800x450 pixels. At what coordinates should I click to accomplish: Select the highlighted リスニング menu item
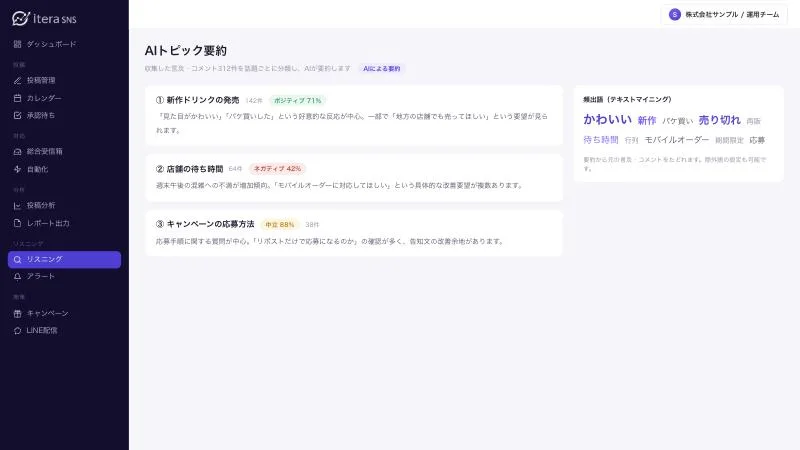point(64,259)
